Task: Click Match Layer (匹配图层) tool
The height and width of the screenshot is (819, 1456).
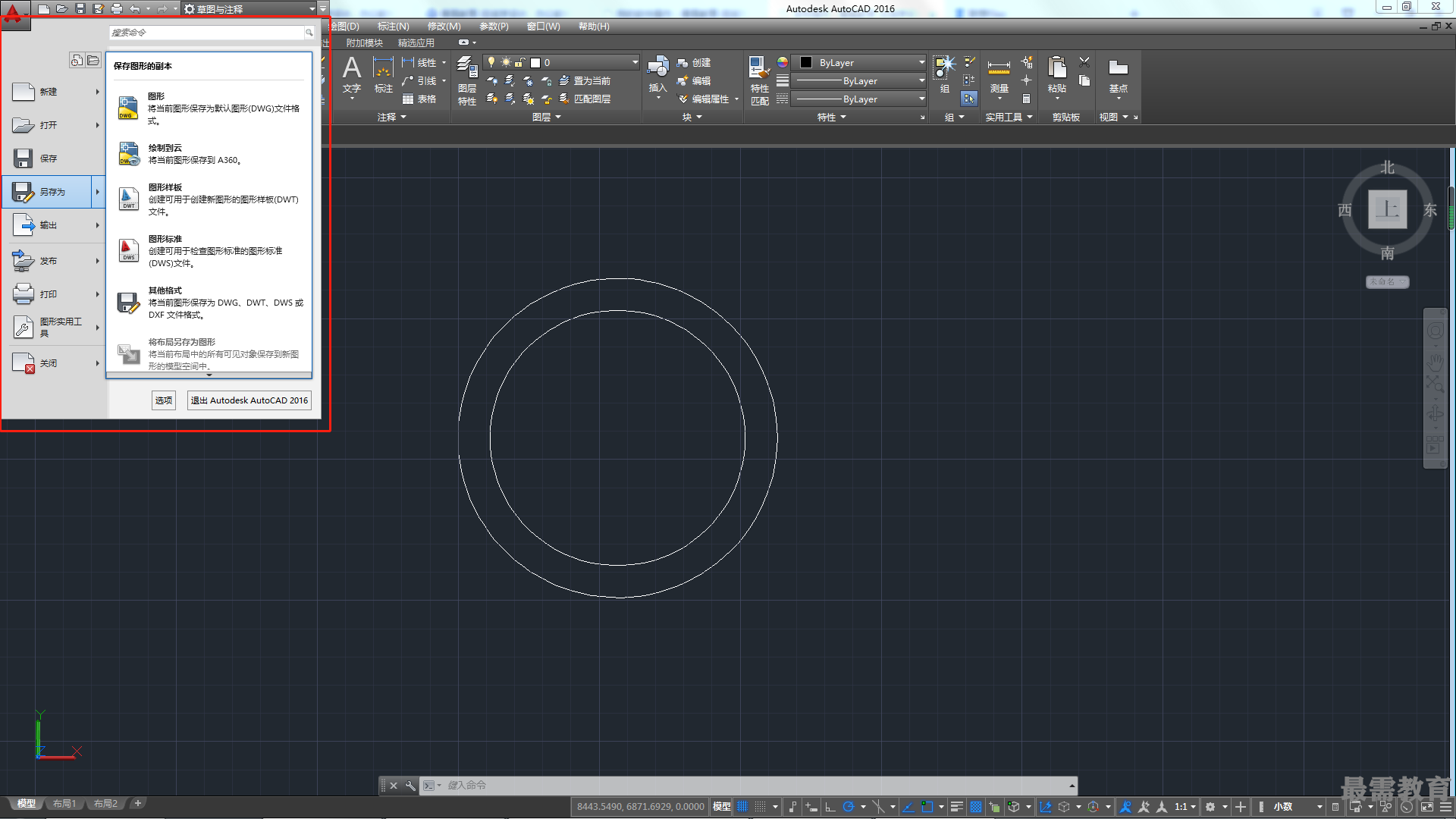Action: 585,99
